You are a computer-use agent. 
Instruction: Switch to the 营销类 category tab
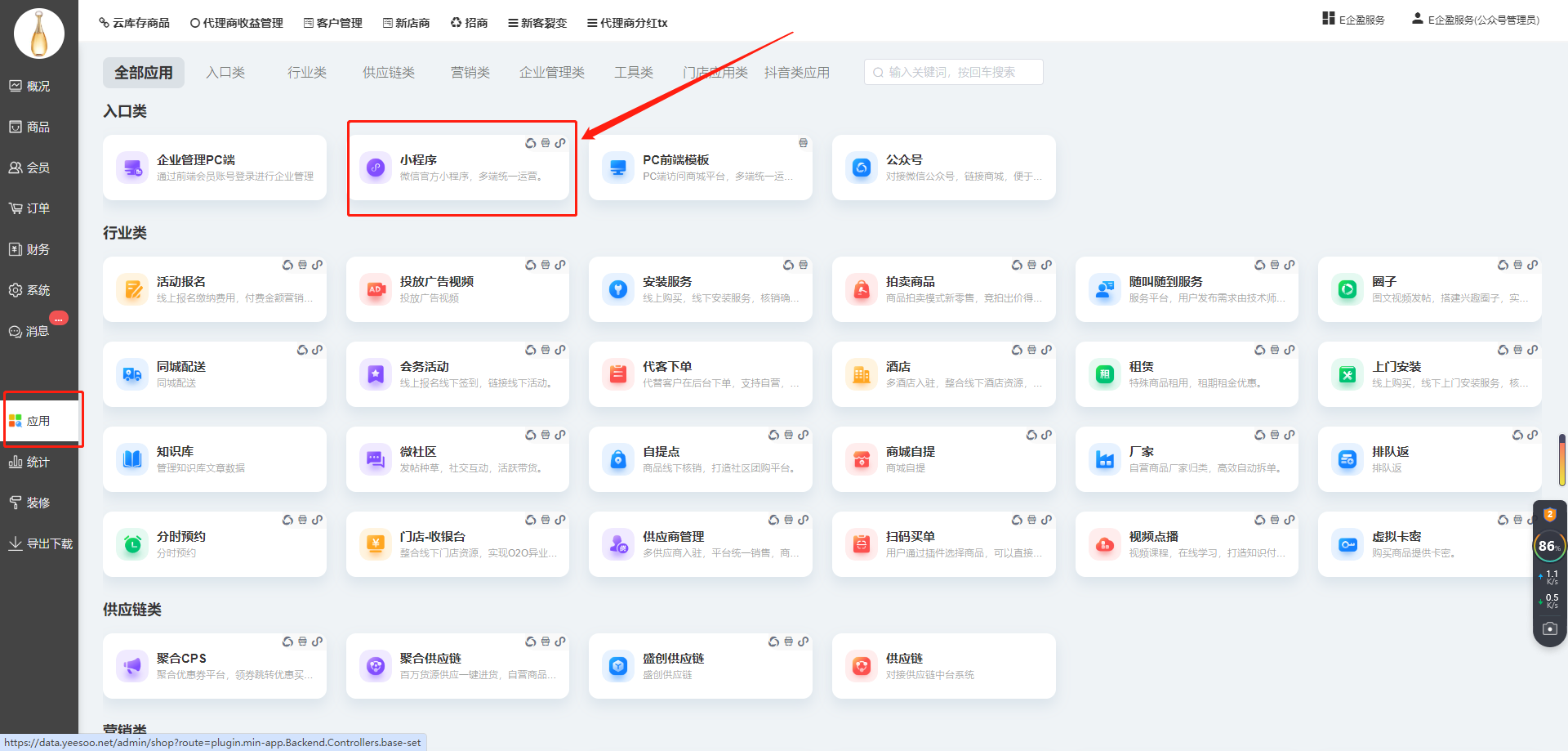470,73
